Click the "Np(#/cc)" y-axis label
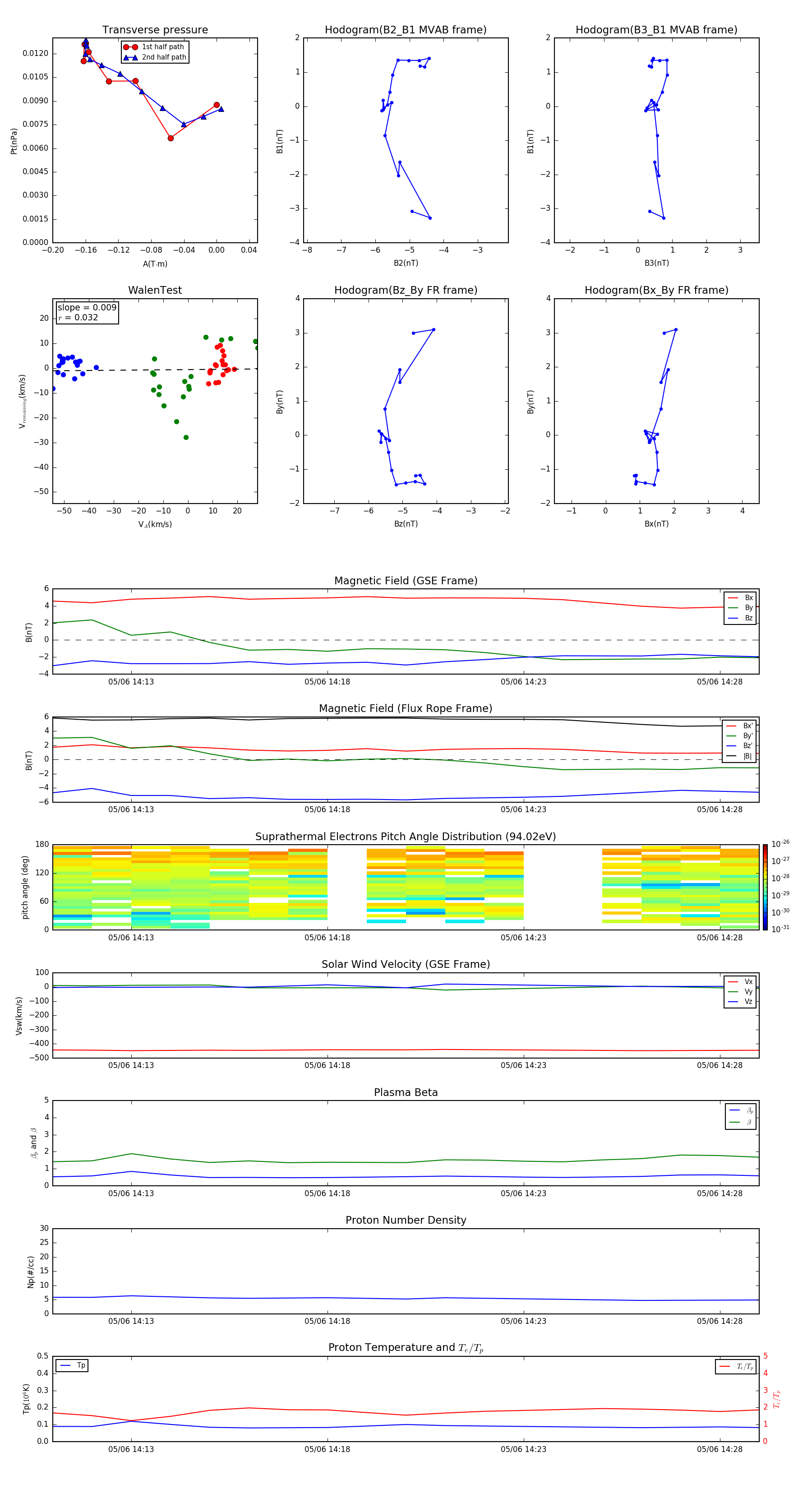812x1489 pixels. click(x=30, y=1272)
